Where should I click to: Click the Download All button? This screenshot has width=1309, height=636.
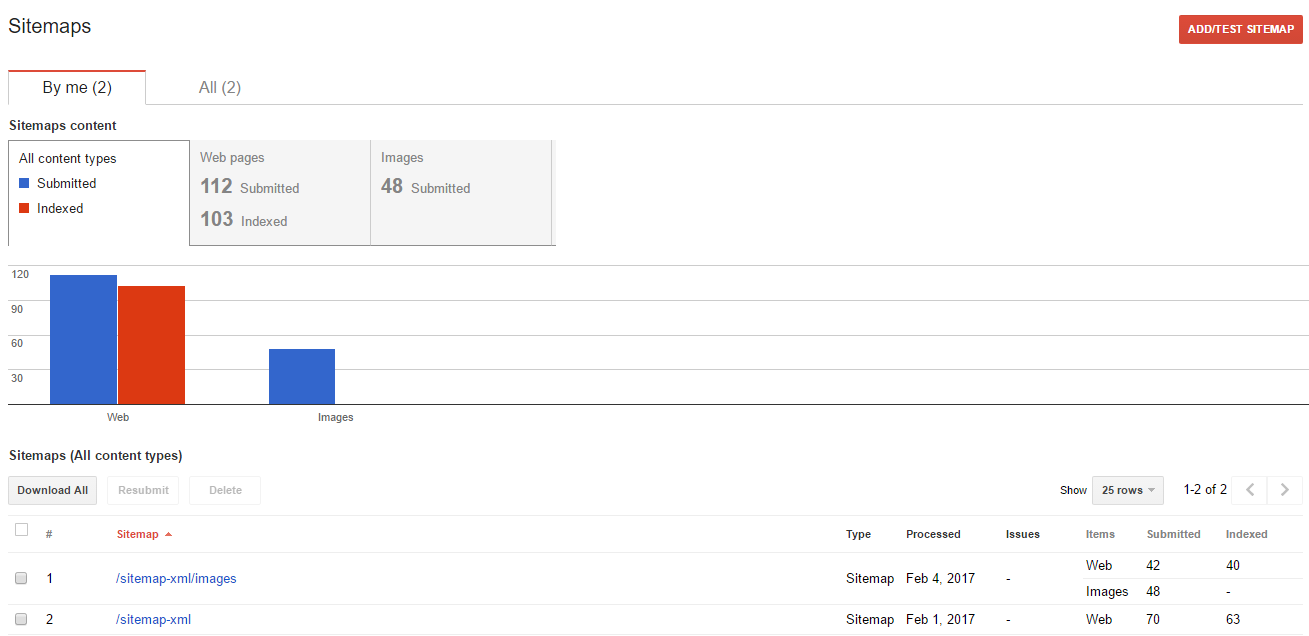(52, 490)
